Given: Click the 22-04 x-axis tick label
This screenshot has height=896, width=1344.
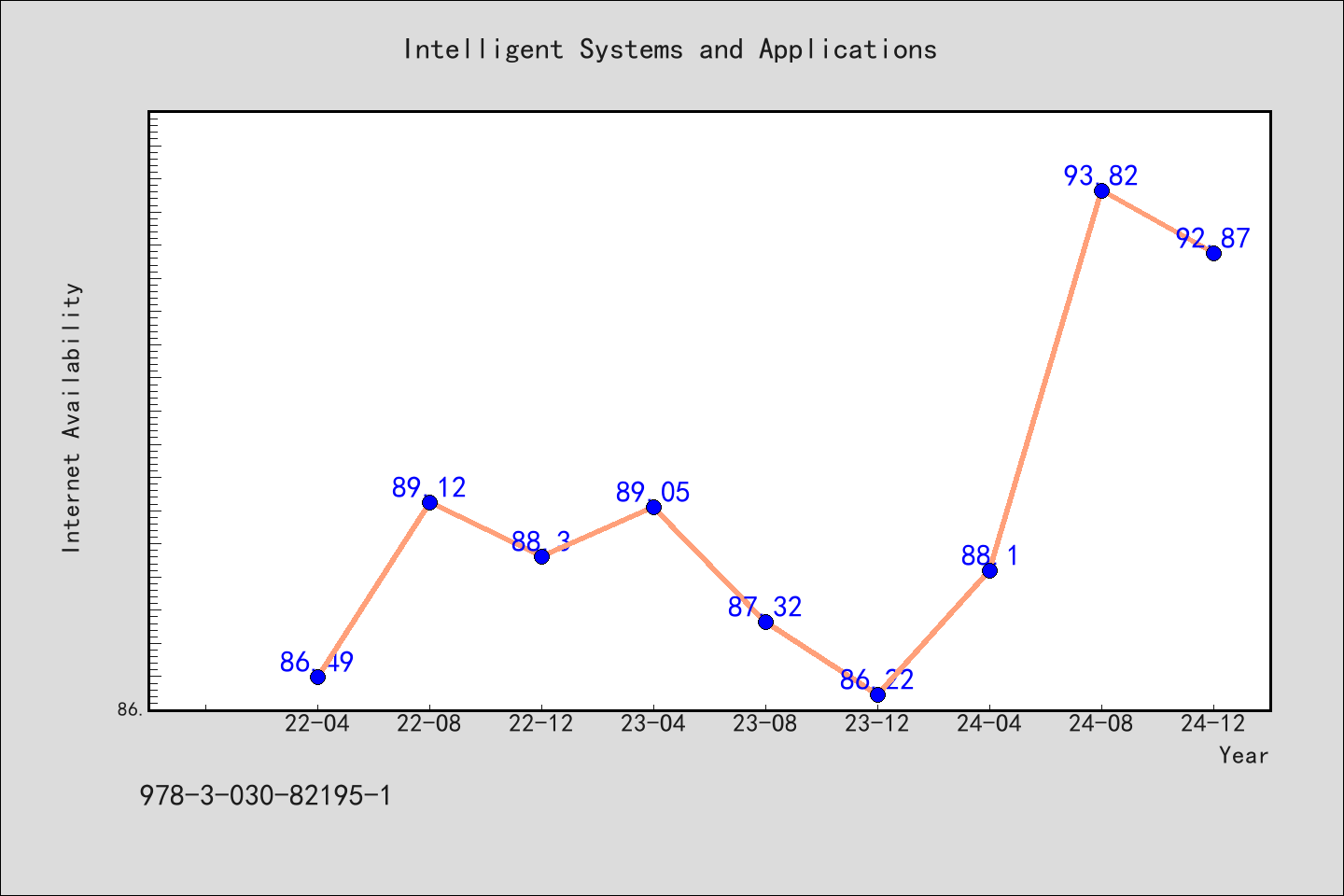Looking at the screenshot, I should [317, 724].
